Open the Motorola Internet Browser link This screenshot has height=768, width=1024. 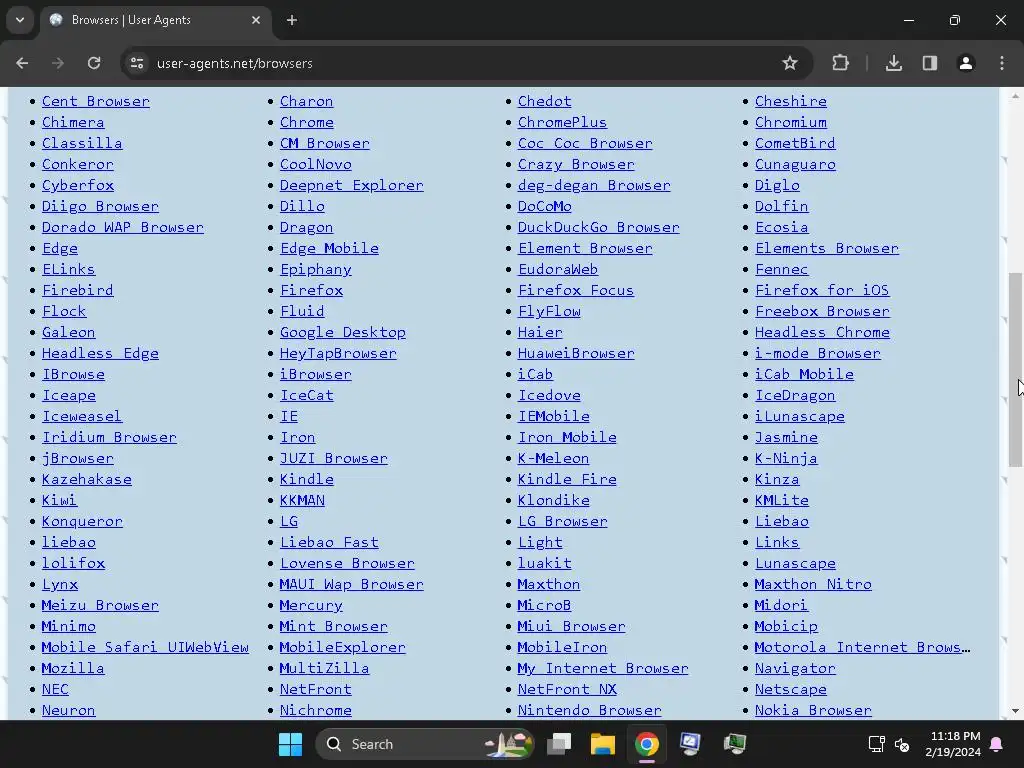(863, 647)
